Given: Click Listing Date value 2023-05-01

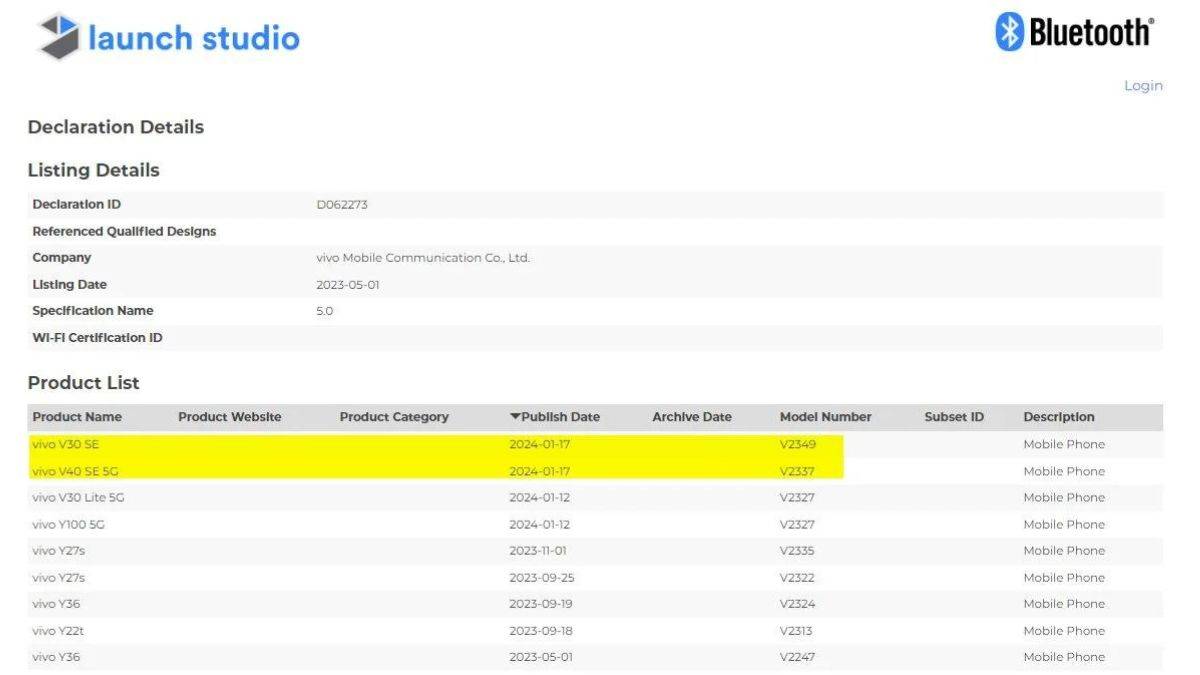Looking at the screenshot, I should click(348, 285).
